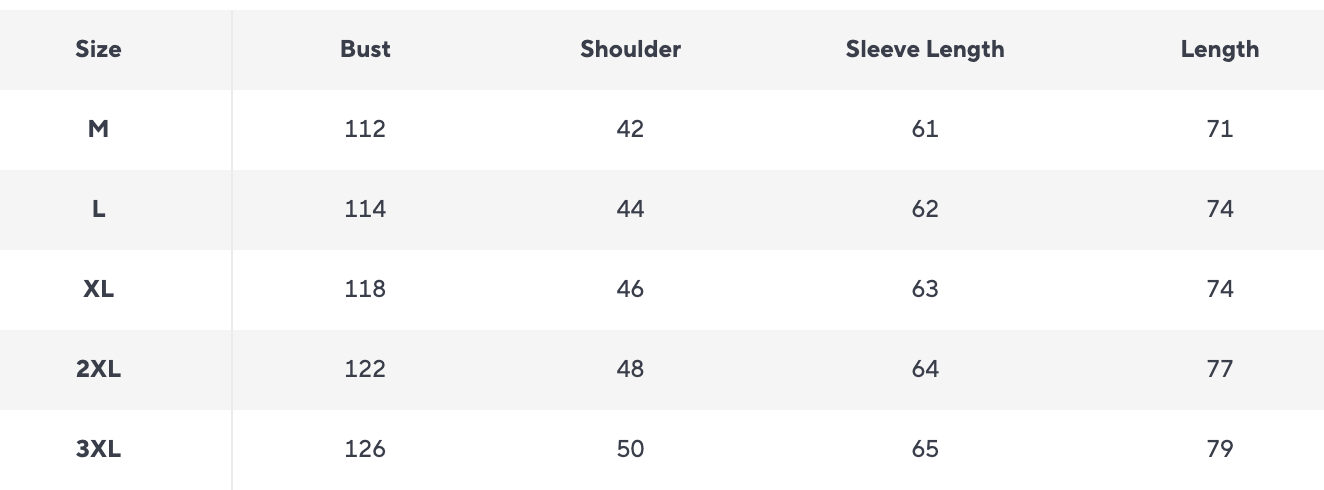The height and width of the screenshot is (490, 1324).
Task: Click the Length column header
Action: tap(1219, 49)
